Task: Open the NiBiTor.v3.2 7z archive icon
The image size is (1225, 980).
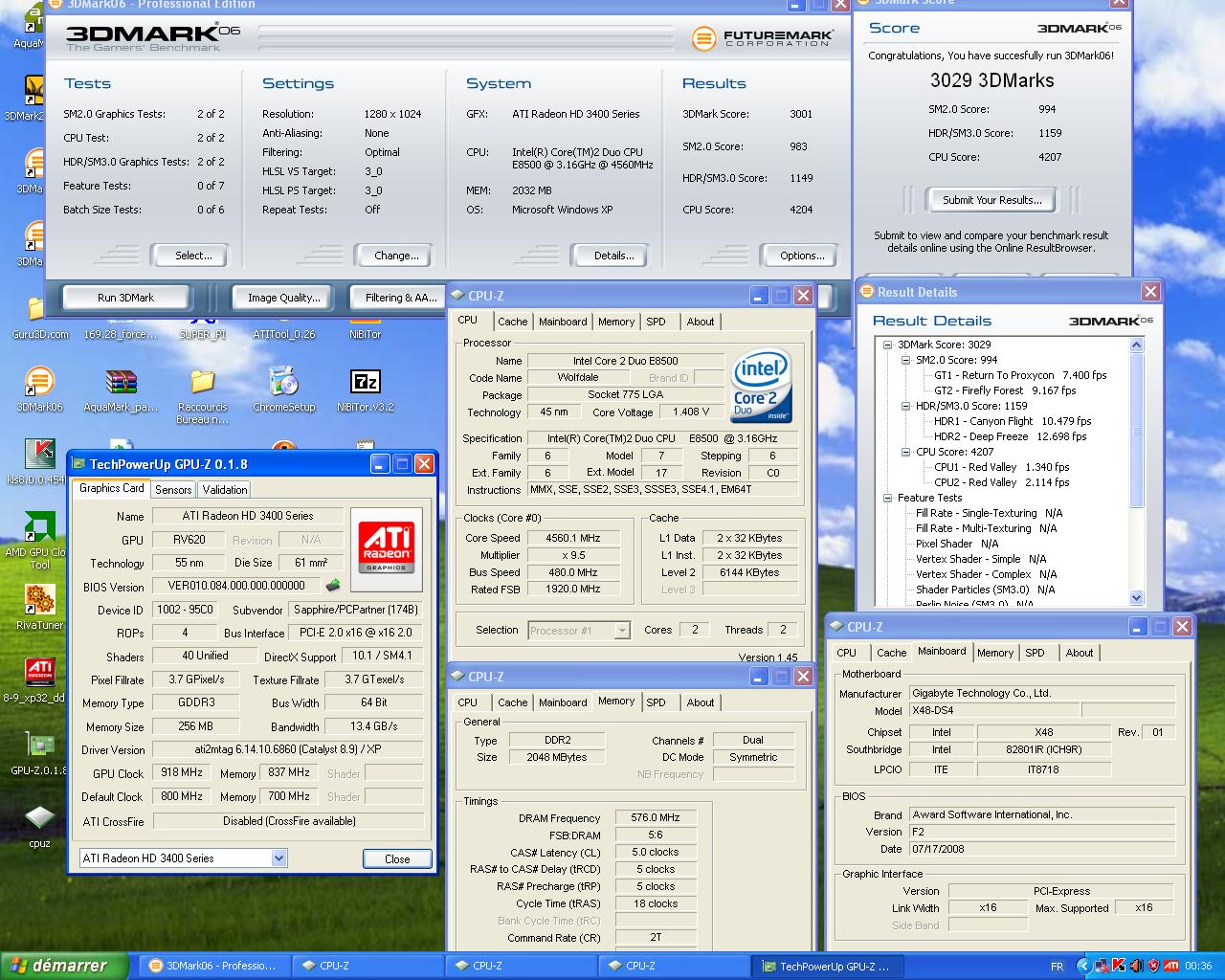Action: click(366, 383)
